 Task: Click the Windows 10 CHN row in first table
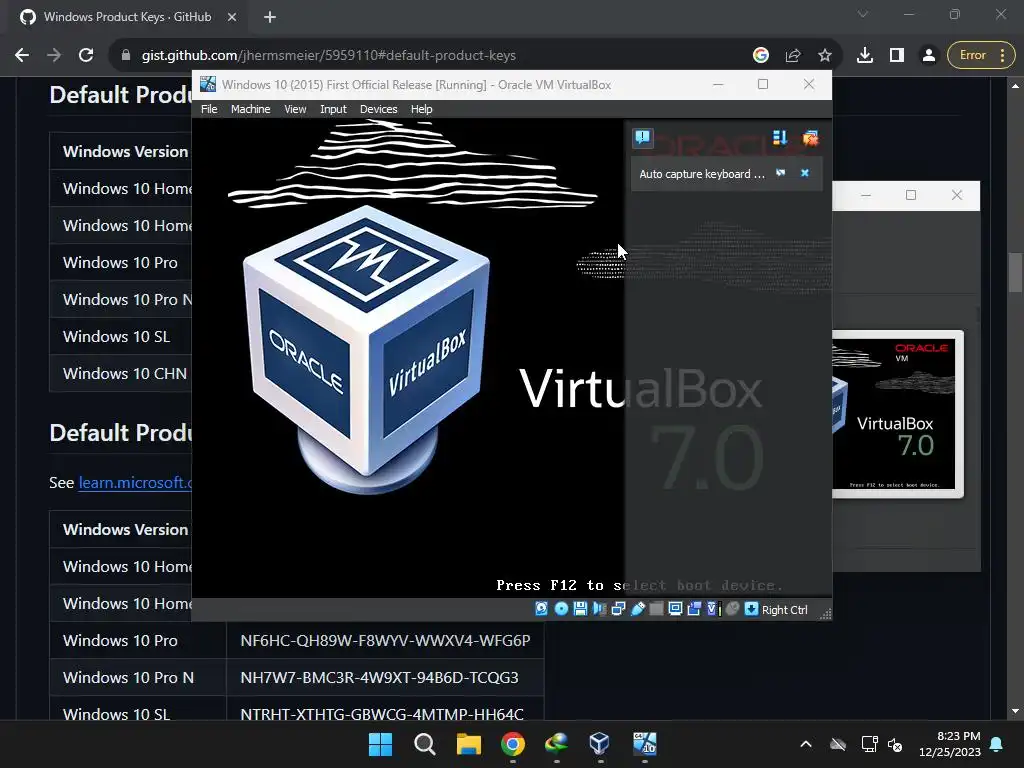click(x=121, y=374)
